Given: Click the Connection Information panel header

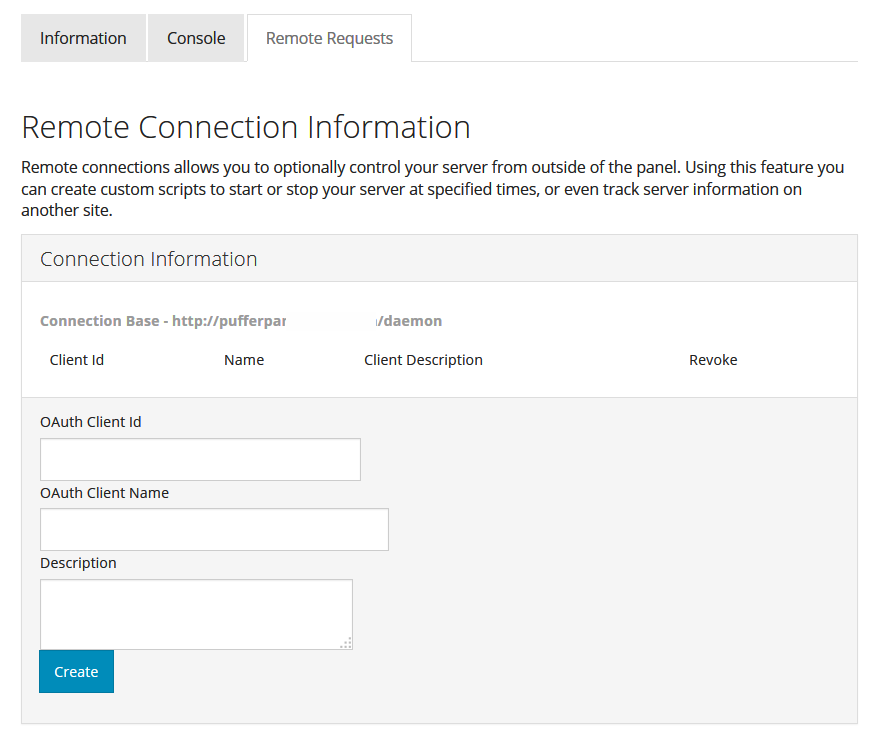Looking at the screenshot, I should pyautogui.click(x=149, y=259).
